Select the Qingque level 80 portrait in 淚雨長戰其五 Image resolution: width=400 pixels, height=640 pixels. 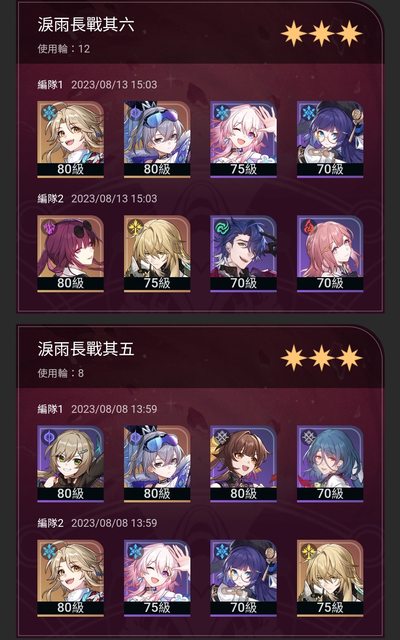[71, 463]
